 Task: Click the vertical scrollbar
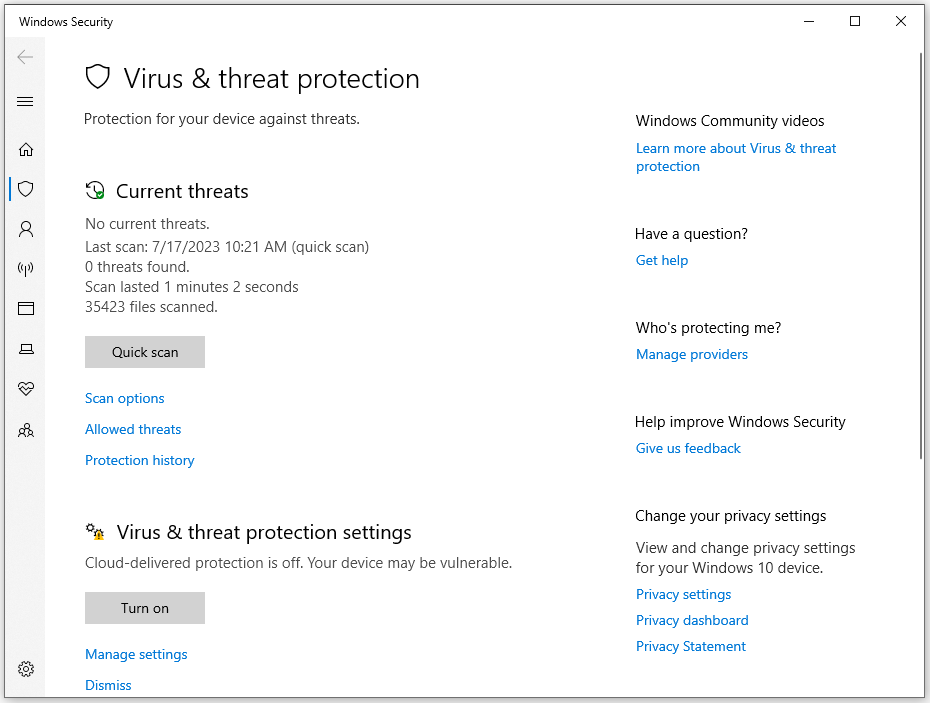coord(921,255)
